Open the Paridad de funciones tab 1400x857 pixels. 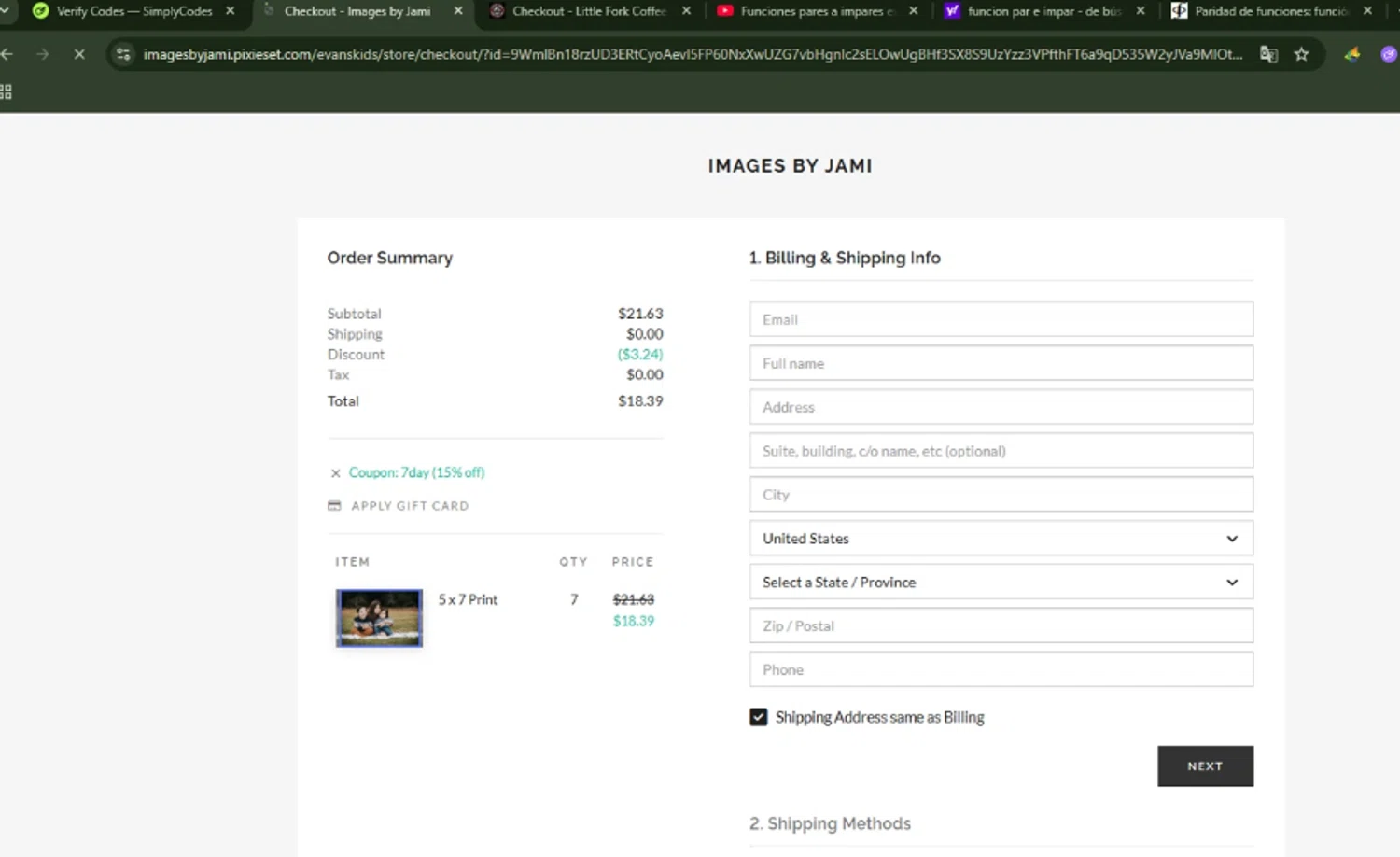1272,11
